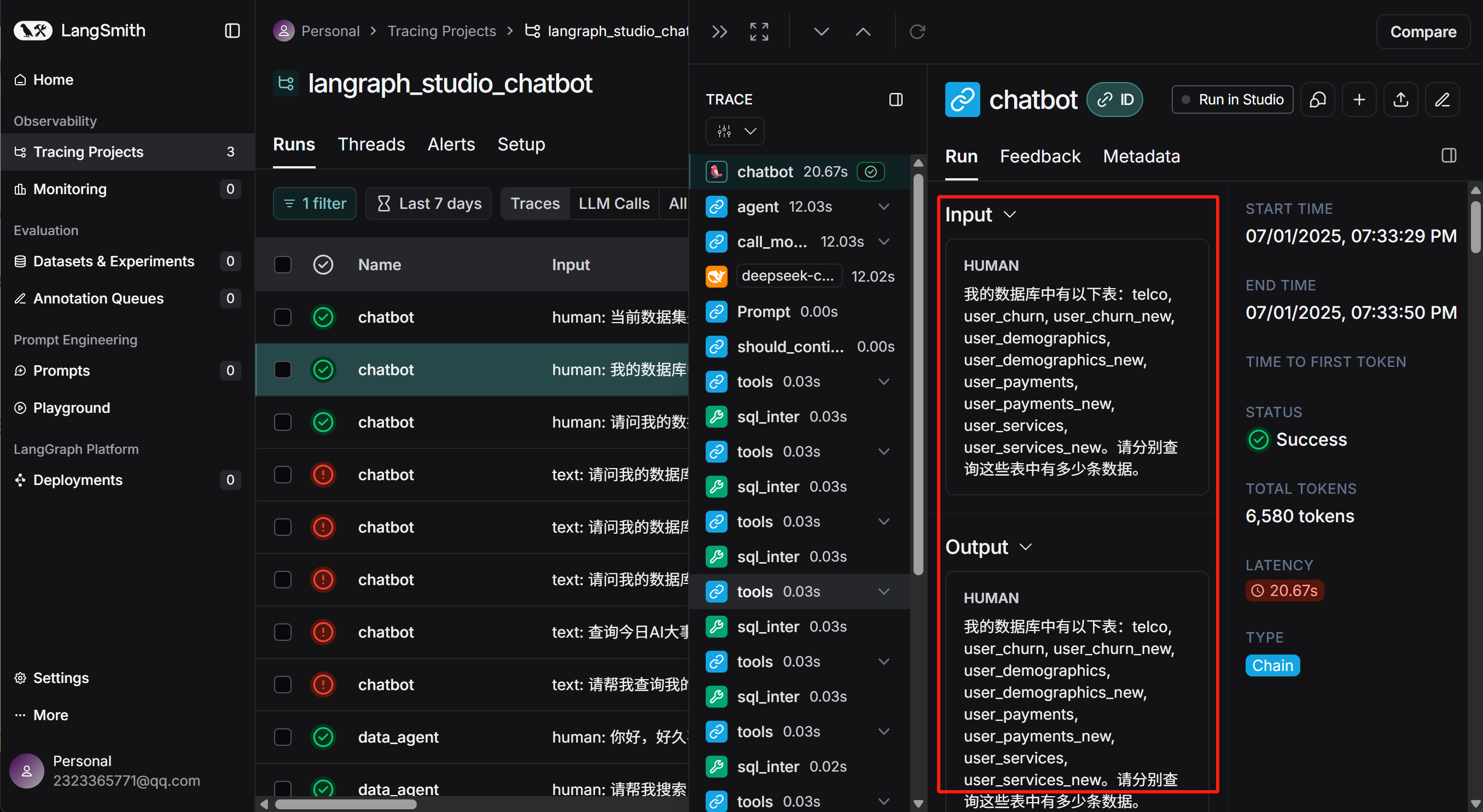Click the plus icon to add to dataset

pos(1359,100)
